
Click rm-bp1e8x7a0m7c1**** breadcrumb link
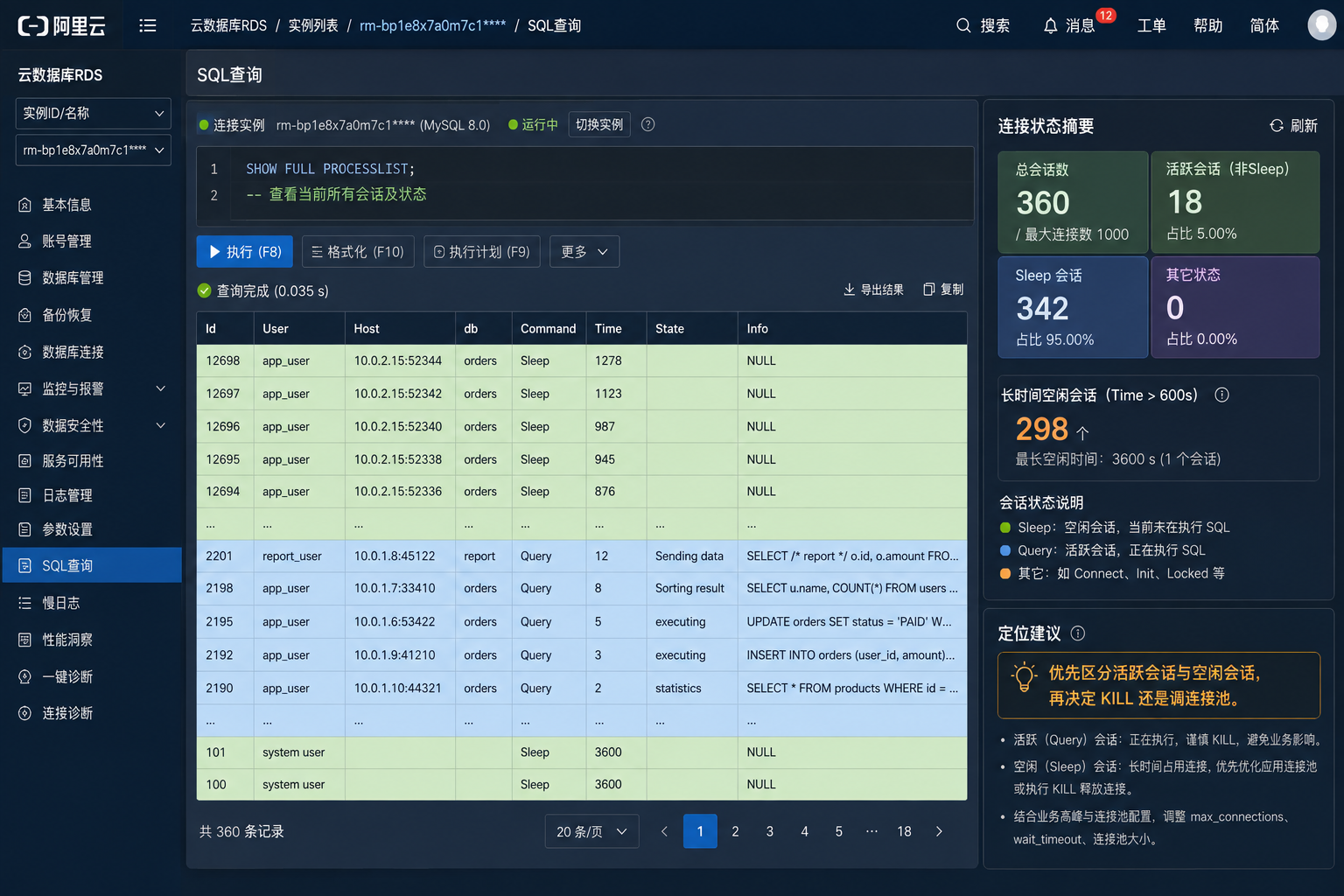click(x=432, y=25)
